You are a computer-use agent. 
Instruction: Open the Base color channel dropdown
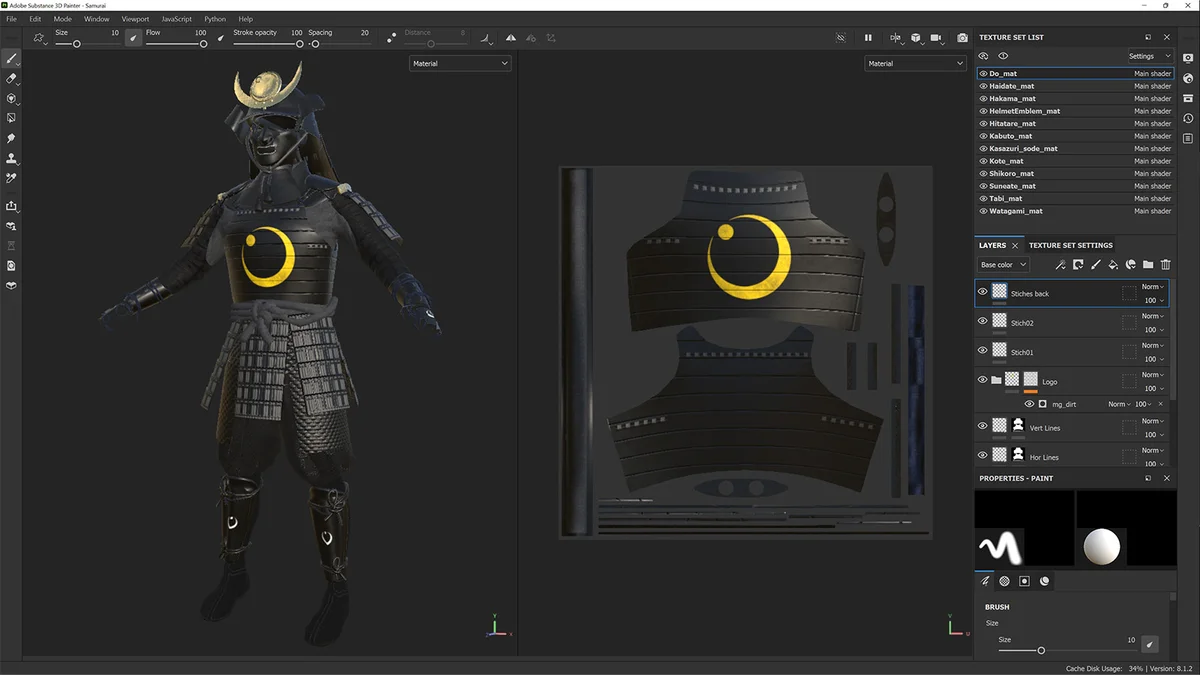(1003, 265)
